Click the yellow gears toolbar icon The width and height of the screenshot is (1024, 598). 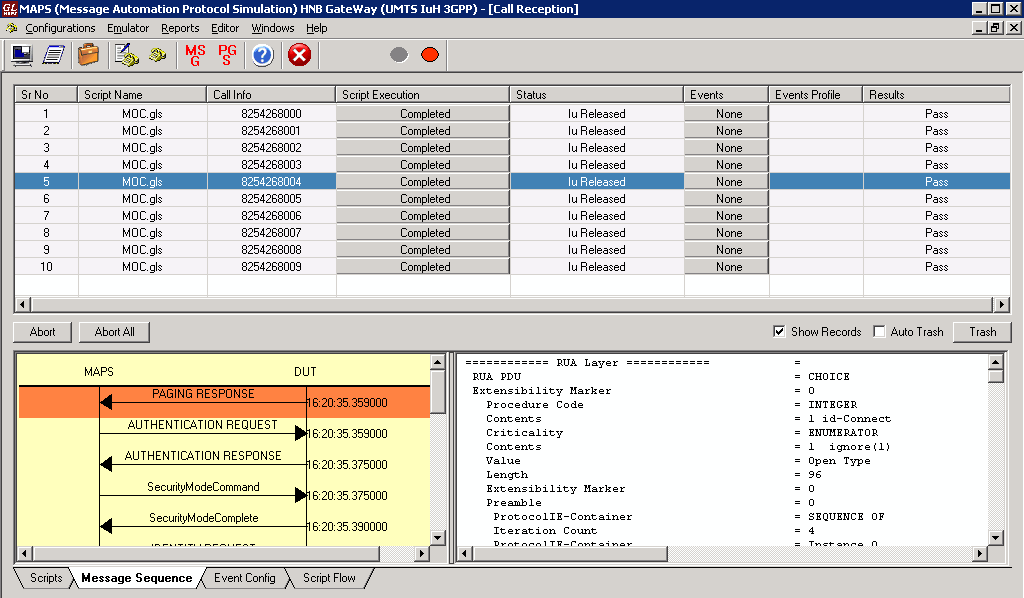157,55
